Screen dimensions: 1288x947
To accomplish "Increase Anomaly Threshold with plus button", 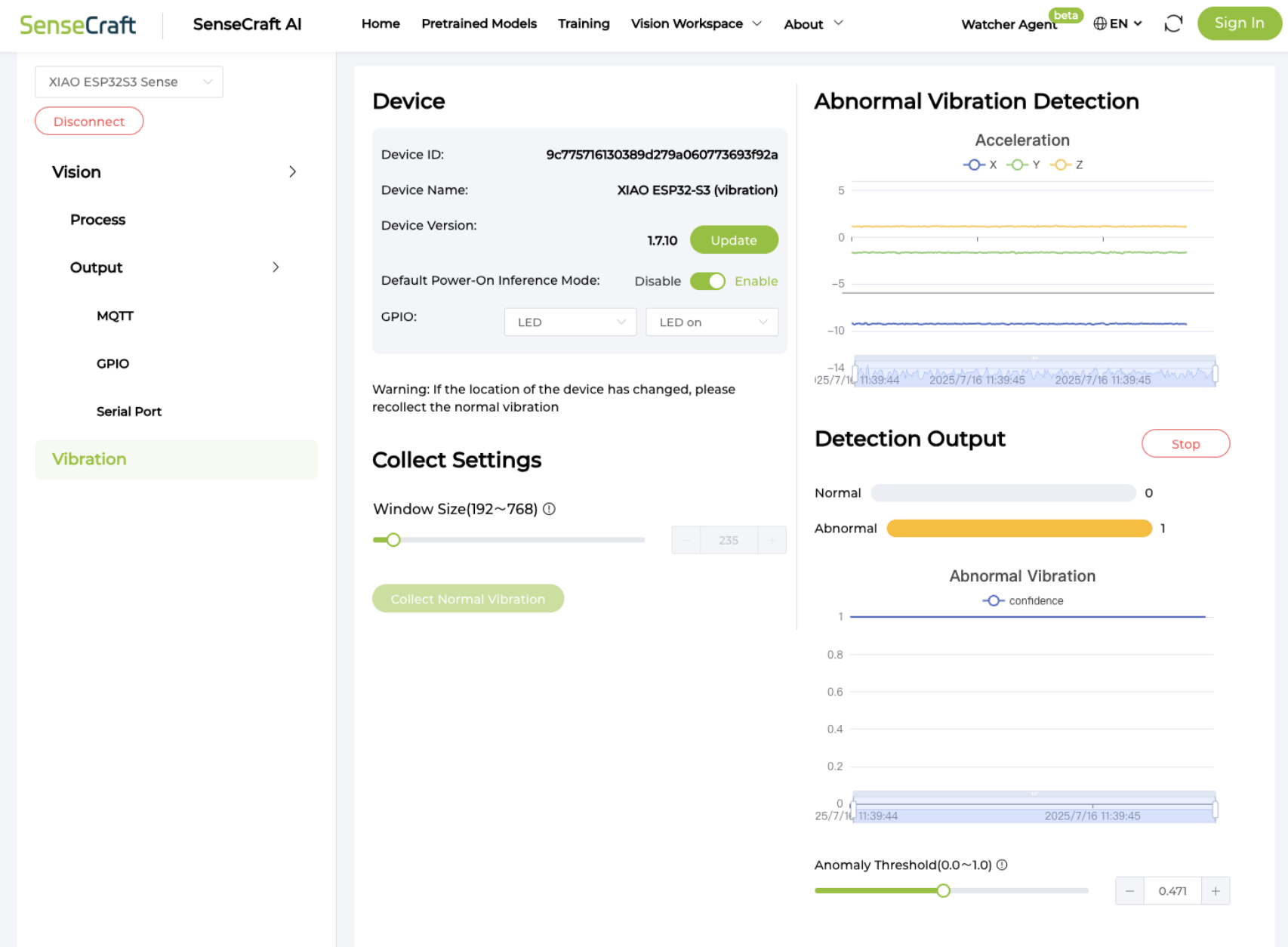I will coord(1216,890).
